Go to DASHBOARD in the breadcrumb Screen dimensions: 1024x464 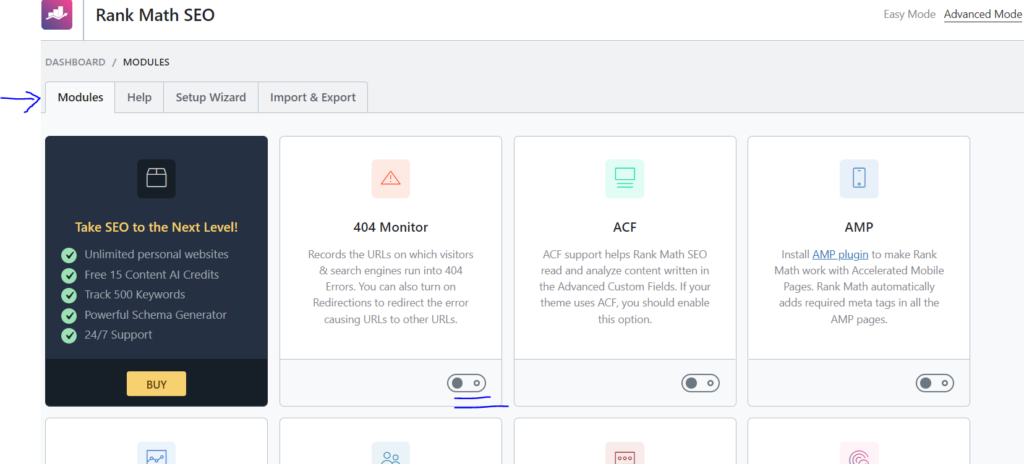(x=75, y=62)
